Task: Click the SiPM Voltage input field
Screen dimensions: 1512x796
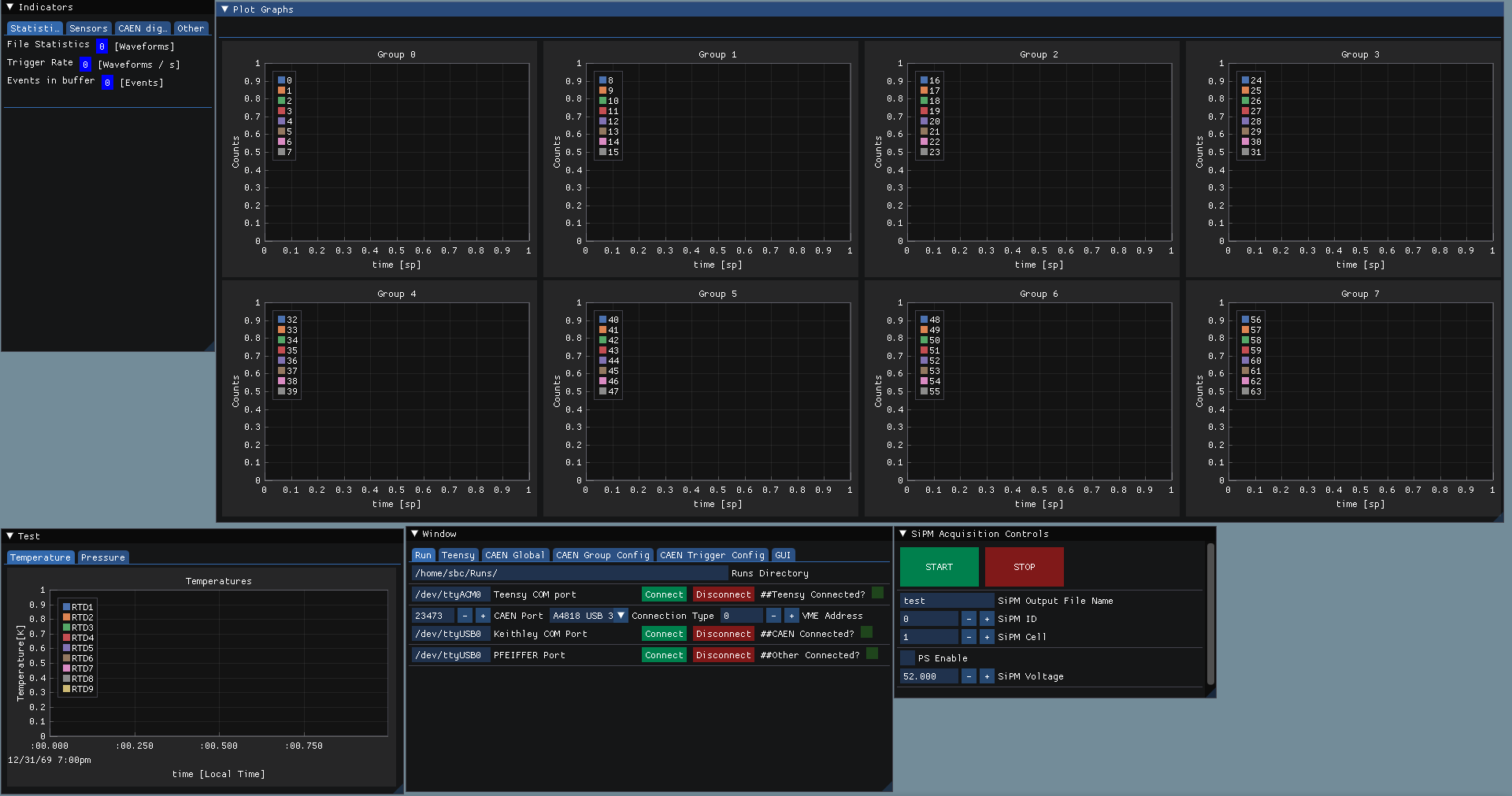Action: 929,676
